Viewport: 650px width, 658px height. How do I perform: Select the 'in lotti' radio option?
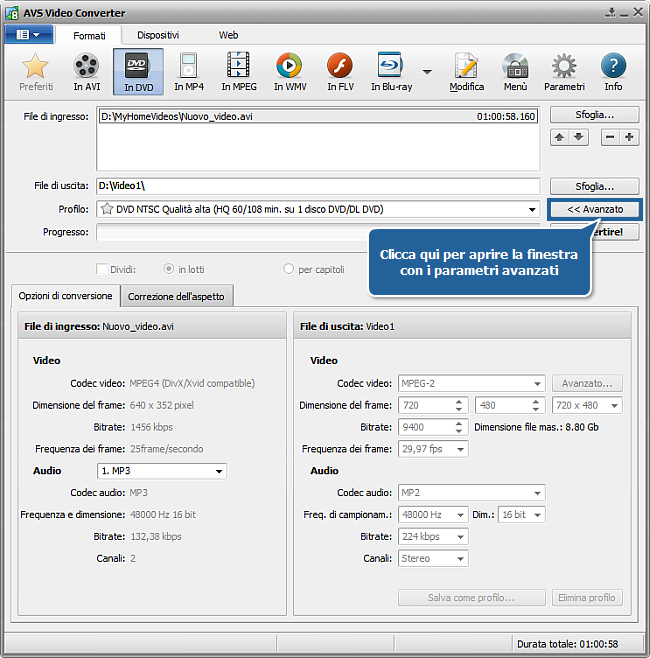pos(169,269)
